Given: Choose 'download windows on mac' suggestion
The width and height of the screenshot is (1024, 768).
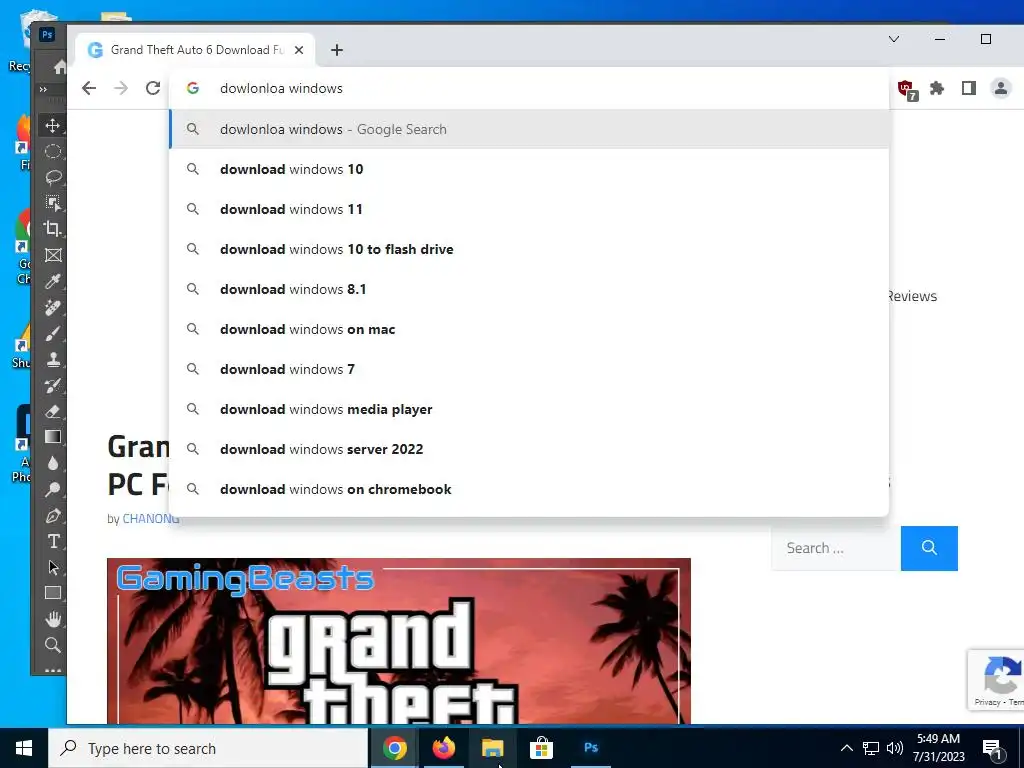Looking at the screenshot, I should pos(530,329).
